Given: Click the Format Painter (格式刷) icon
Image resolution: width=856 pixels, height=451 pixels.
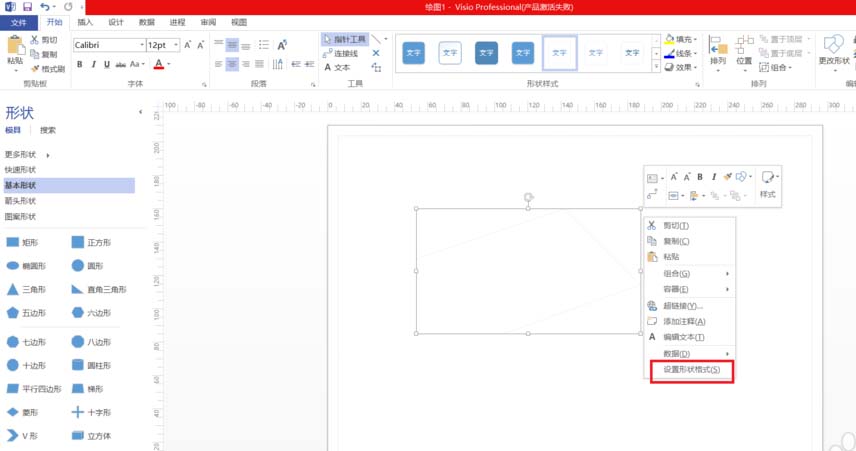Looking at the screenshot, I should point(47,69).
